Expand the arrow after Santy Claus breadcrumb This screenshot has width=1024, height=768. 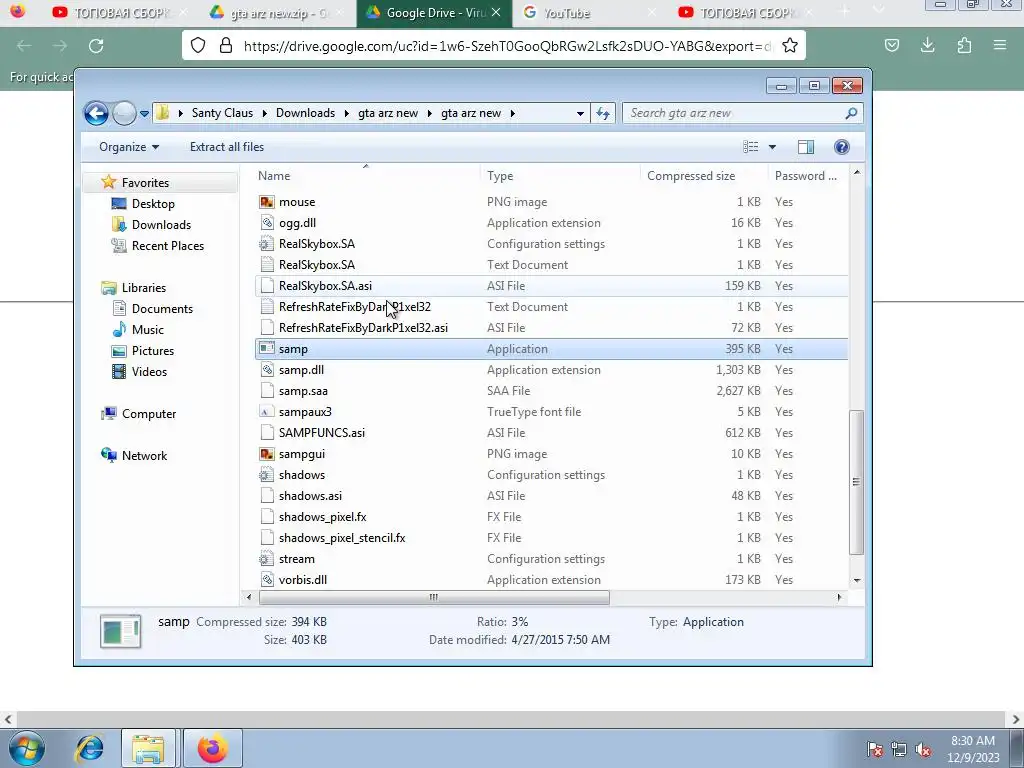point(264,113)
